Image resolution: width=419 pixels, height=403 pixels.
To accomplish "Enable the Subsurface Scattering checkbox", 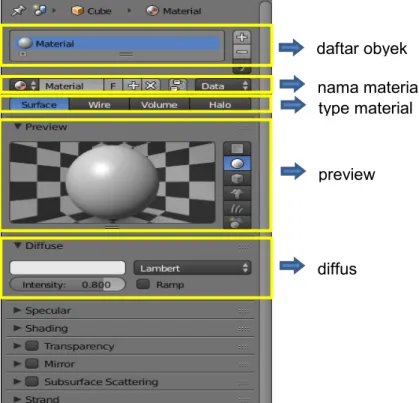I will [x=32, y=381].
